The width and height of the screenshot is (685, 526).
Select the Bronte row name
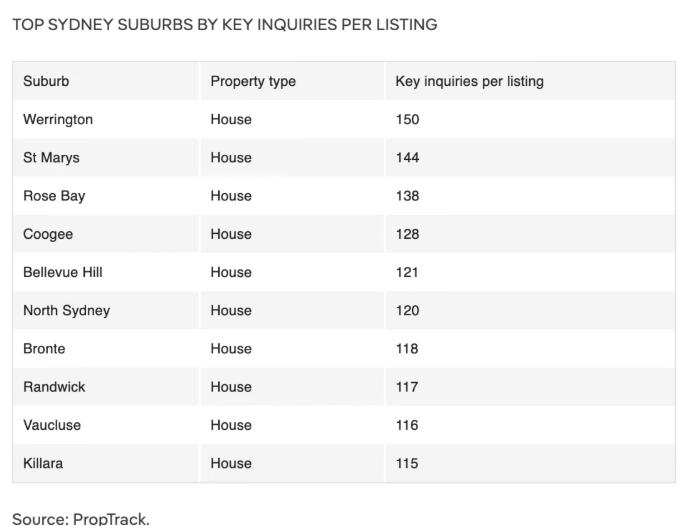click(x=44, y=349)
